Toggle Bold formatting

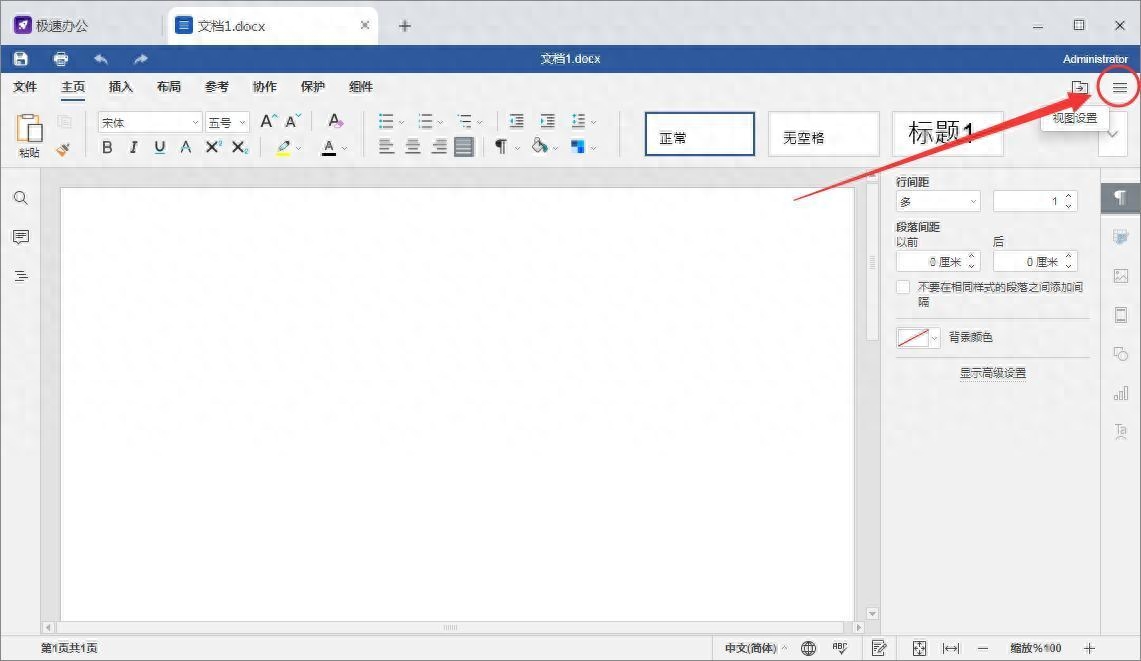[x=107, y=147]
